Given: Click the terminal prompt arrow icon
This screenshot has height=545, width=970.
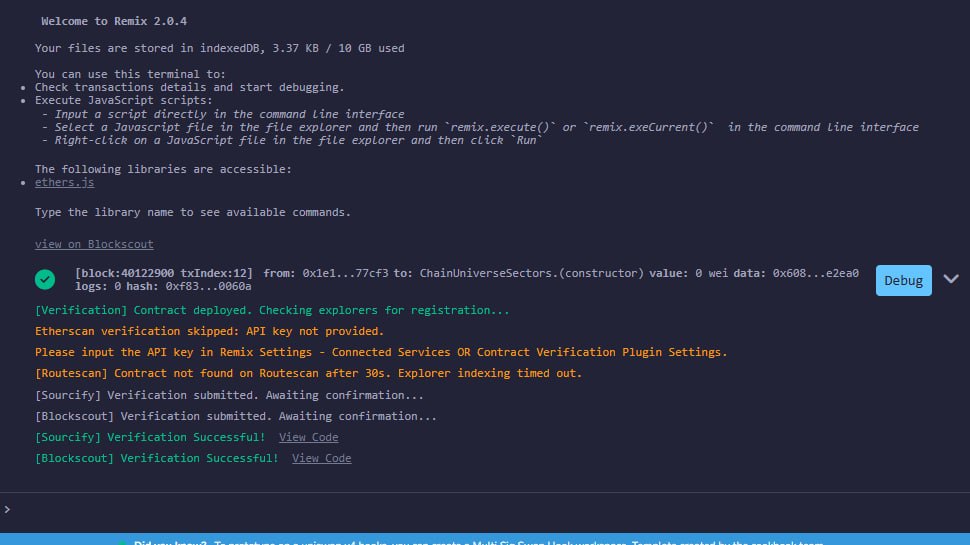Looking at the screenshot, I should pyautogui.click(x=7, y=510).
